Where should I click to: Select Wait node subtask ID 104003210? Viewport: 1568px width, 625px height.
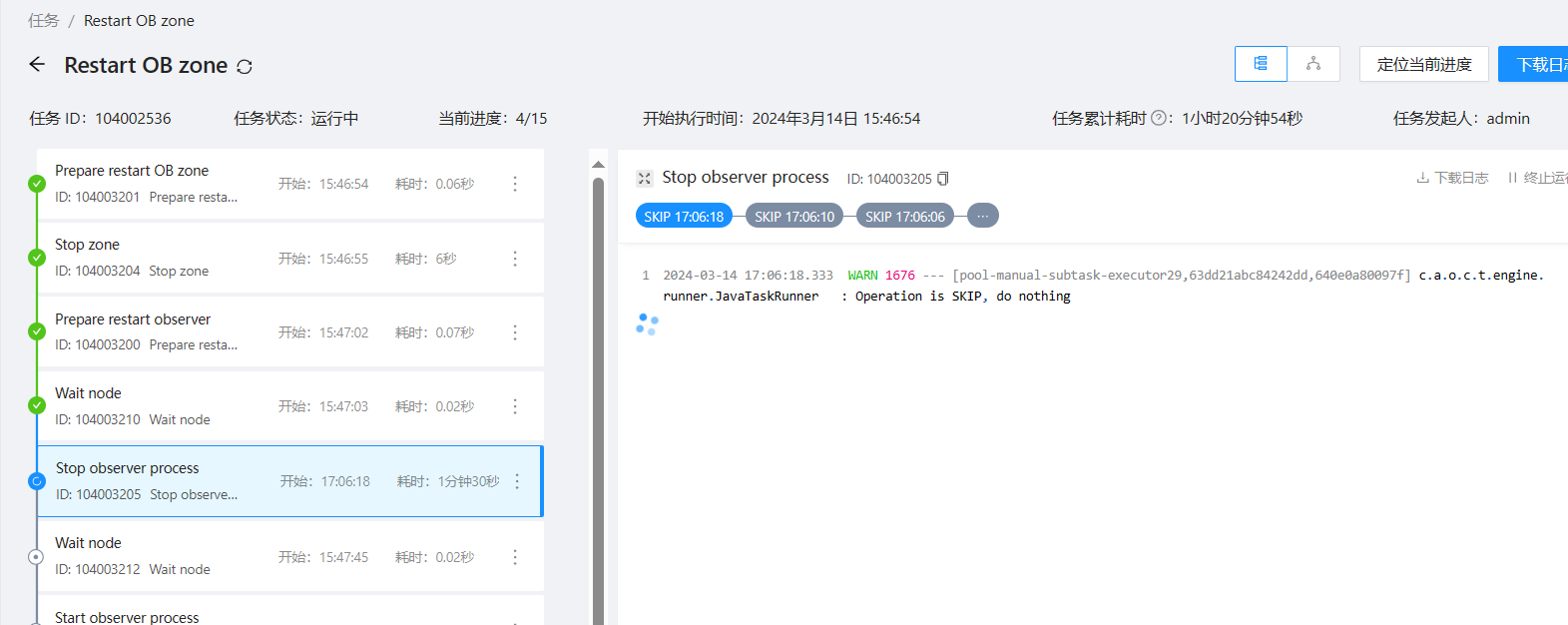point(290,406)
